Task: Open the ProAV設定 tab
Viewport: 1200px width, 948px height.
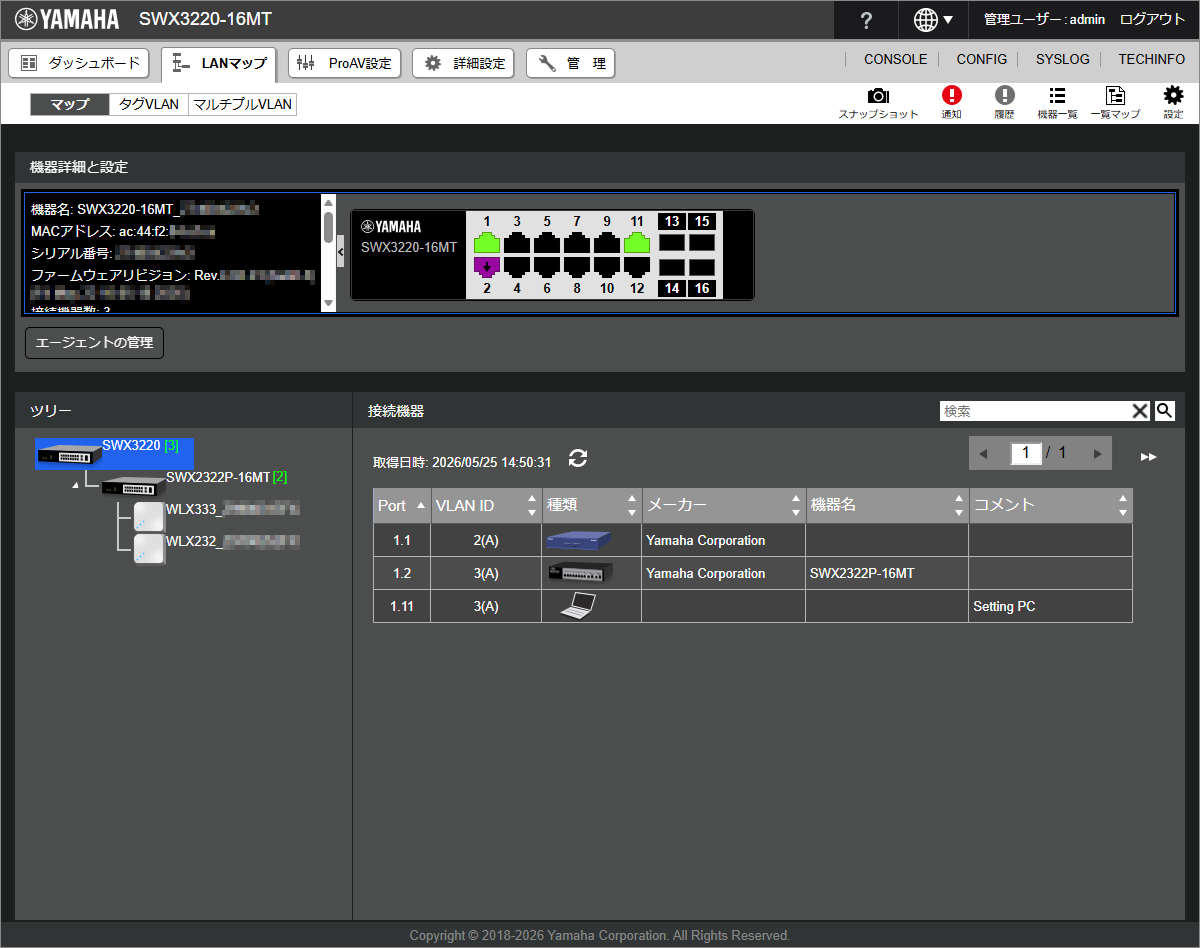Action: pos(345,63)
